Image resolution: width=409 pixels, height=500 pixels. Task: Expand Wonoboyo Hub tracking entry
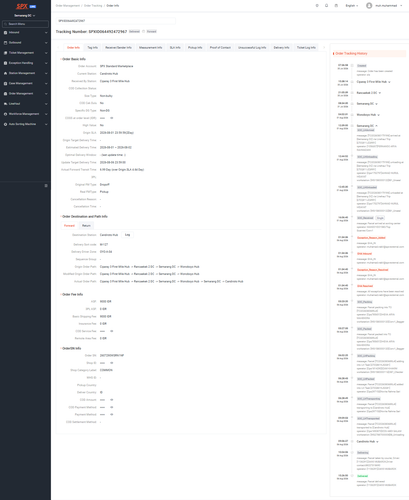pyautogui.click(x=379, y=115)
